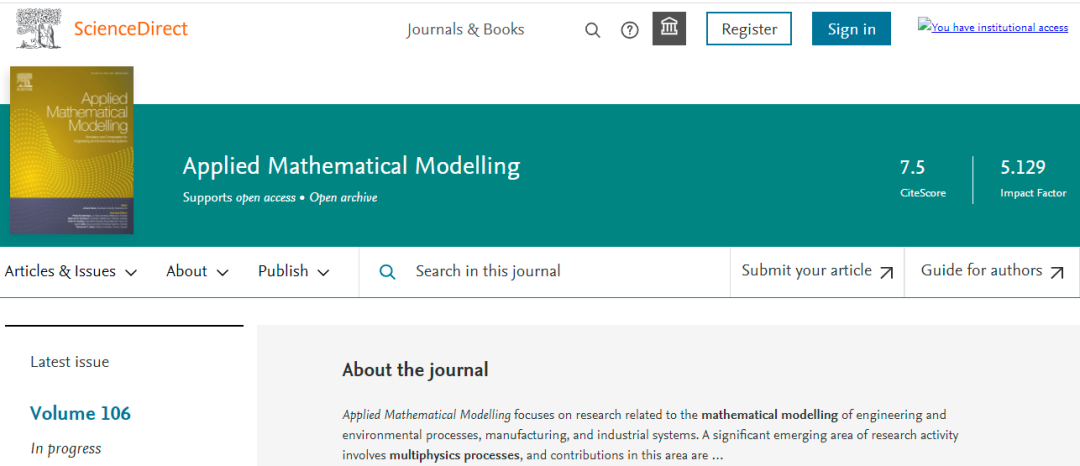Click the Applied Mathematical Modelling title
1080x466 pixels.
[x=351, y=166]
